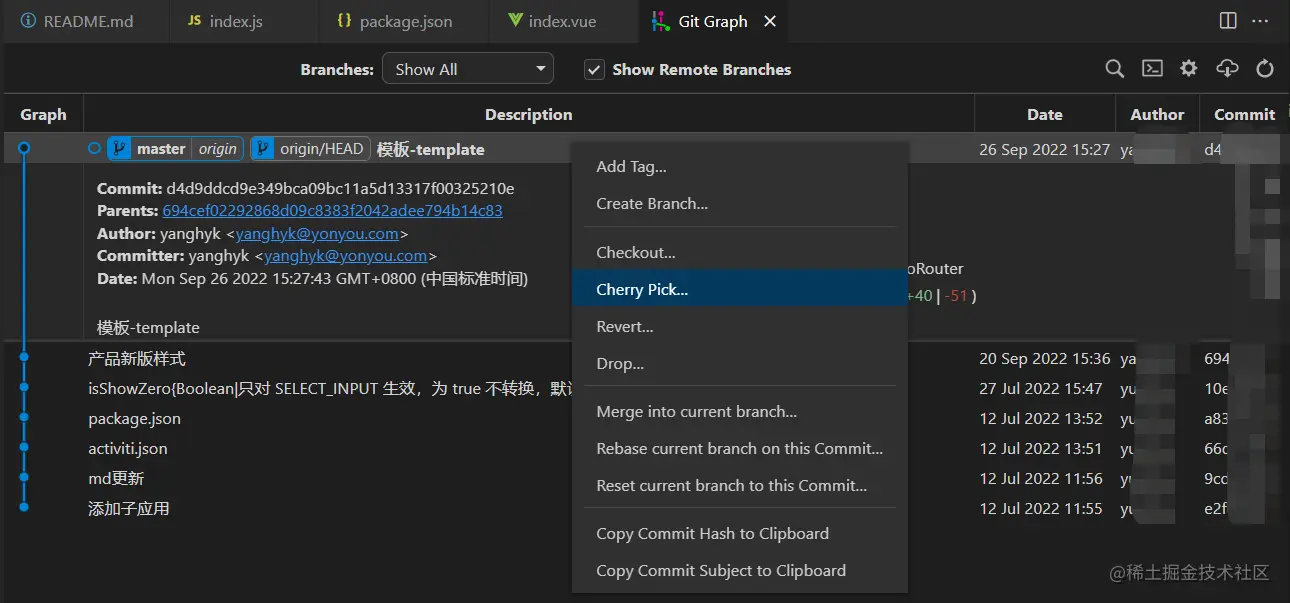Click the full commit hash d4d9ddcd9e349...
Image resolution: width=1290 pixels, height=603 pixels.
coord(340,189)
